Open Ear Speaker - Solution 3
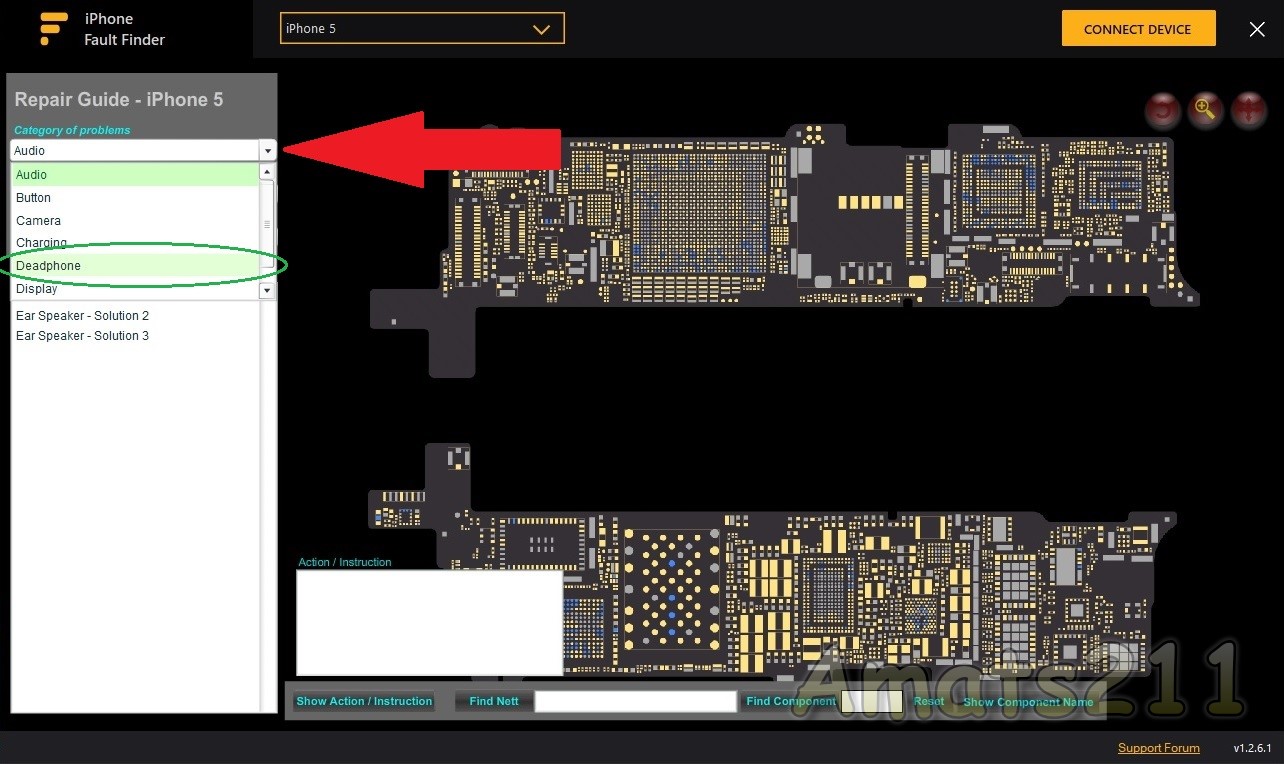Image resolution: width=1284 pixels, height=764 pixels. pyautogui.click(x=83, y=336)
